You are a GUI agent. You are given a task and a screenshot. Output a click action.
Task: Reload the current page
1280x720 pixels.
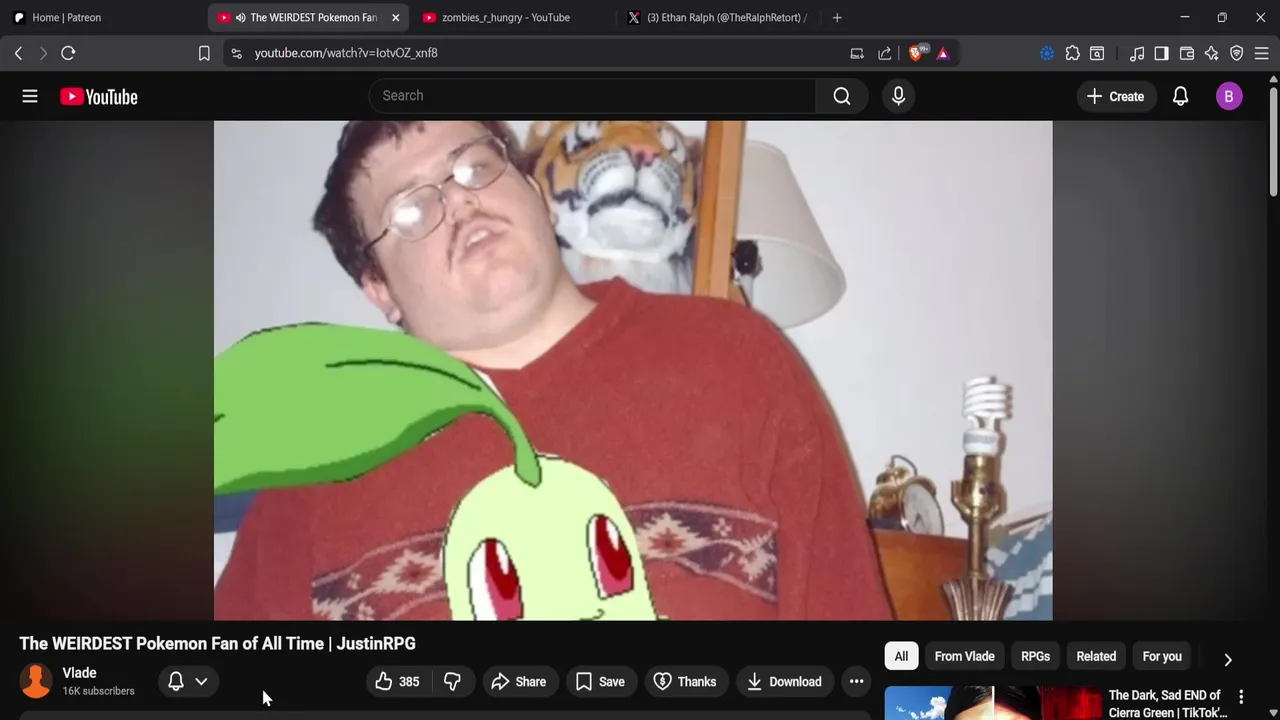(68, 53)
